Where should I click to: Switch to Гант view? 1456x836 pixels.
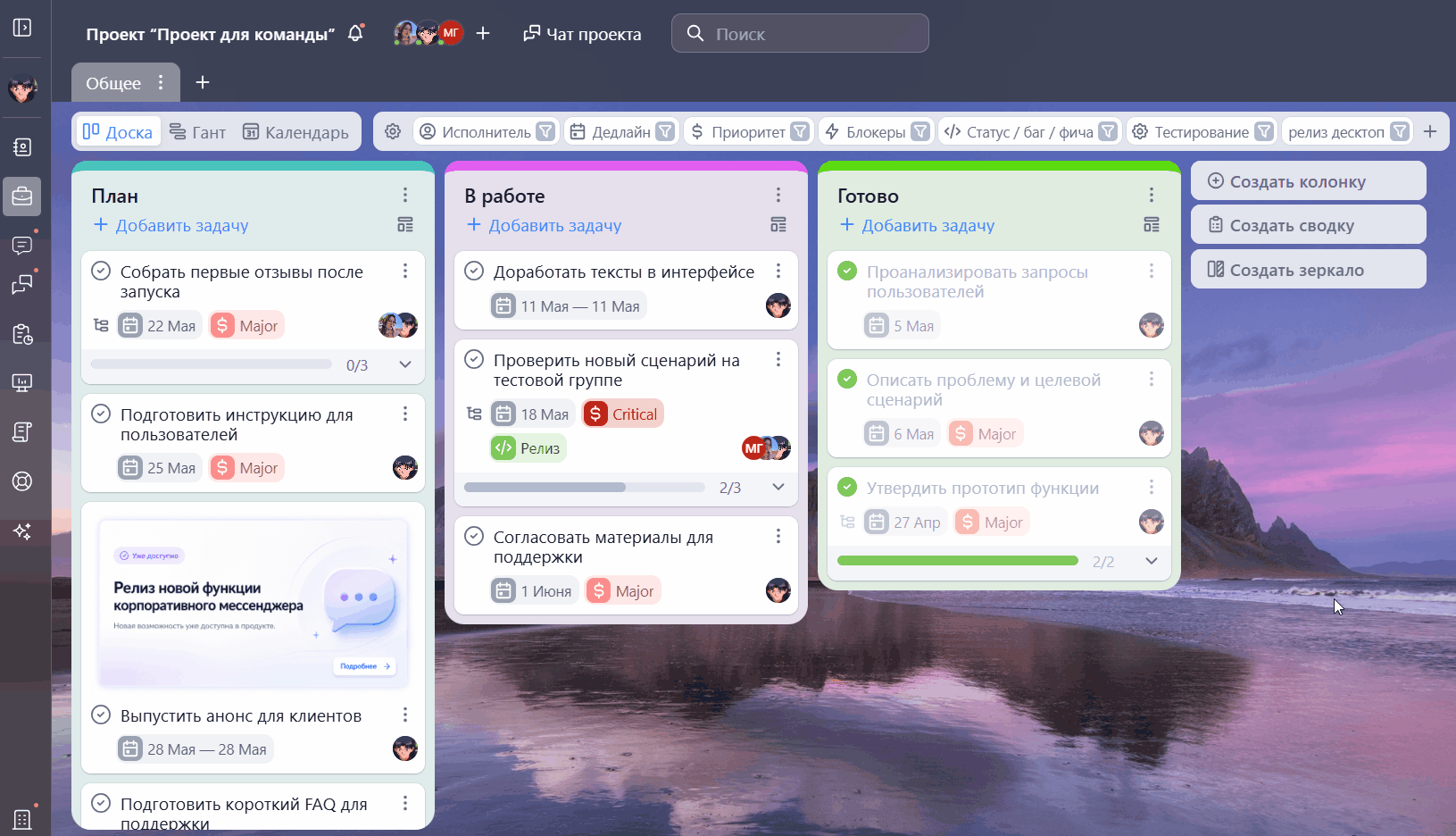coord(197,132)
